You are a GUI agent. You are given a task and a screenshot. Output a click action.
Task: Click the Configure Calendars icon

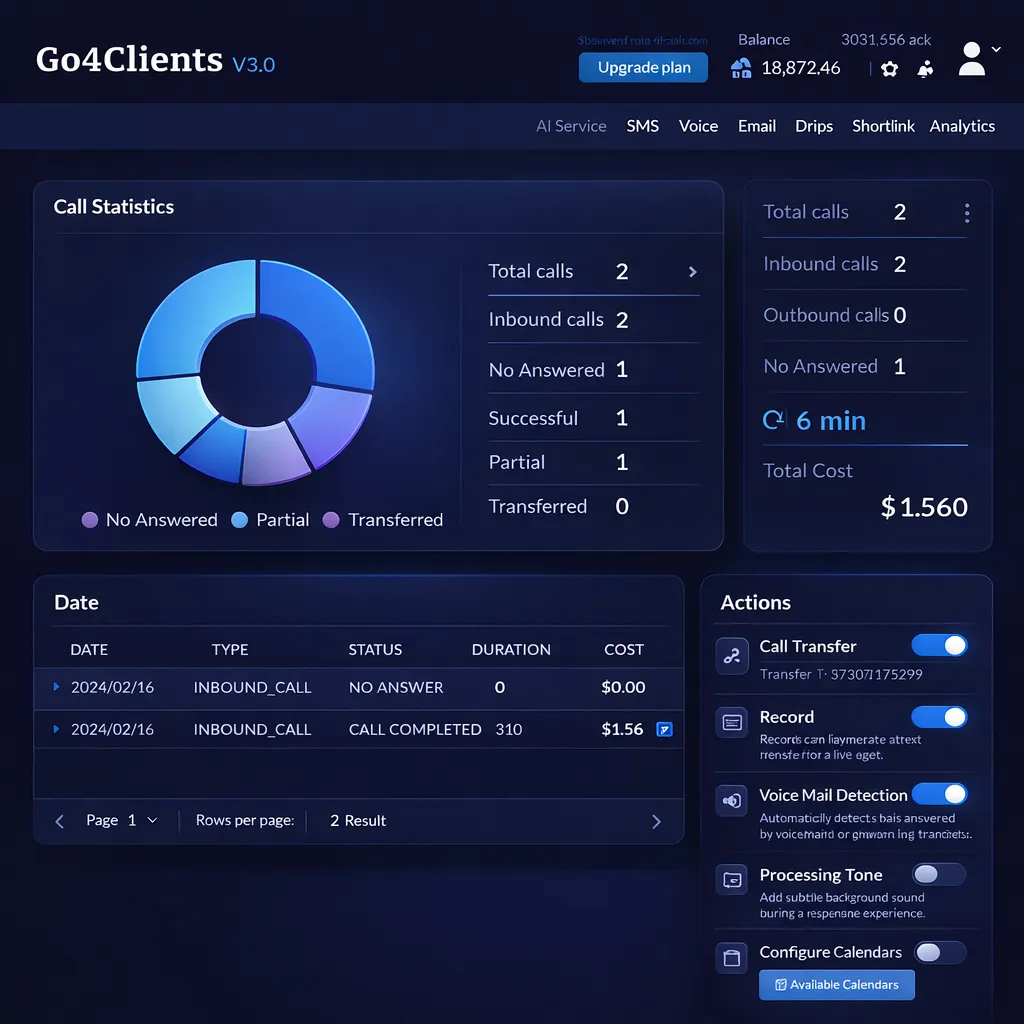[731, 958]
